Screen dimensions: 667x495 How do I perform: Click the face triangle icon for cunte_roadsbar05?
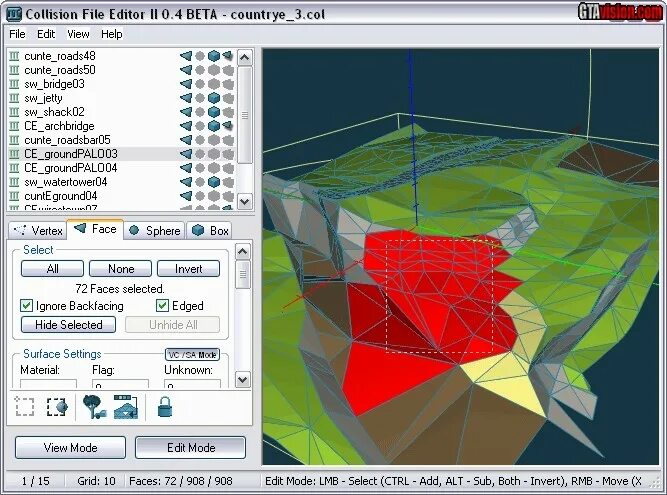click(x=186, y=140)
